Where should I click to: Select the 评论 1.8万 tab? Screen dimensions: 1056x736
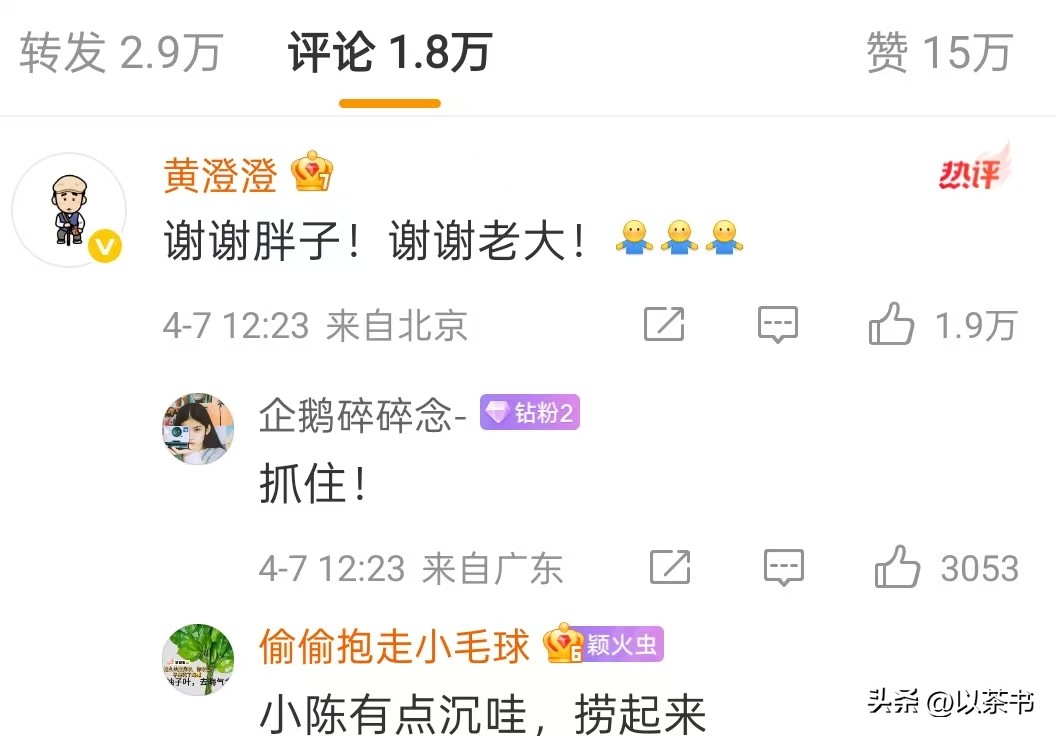click(390, 52)
